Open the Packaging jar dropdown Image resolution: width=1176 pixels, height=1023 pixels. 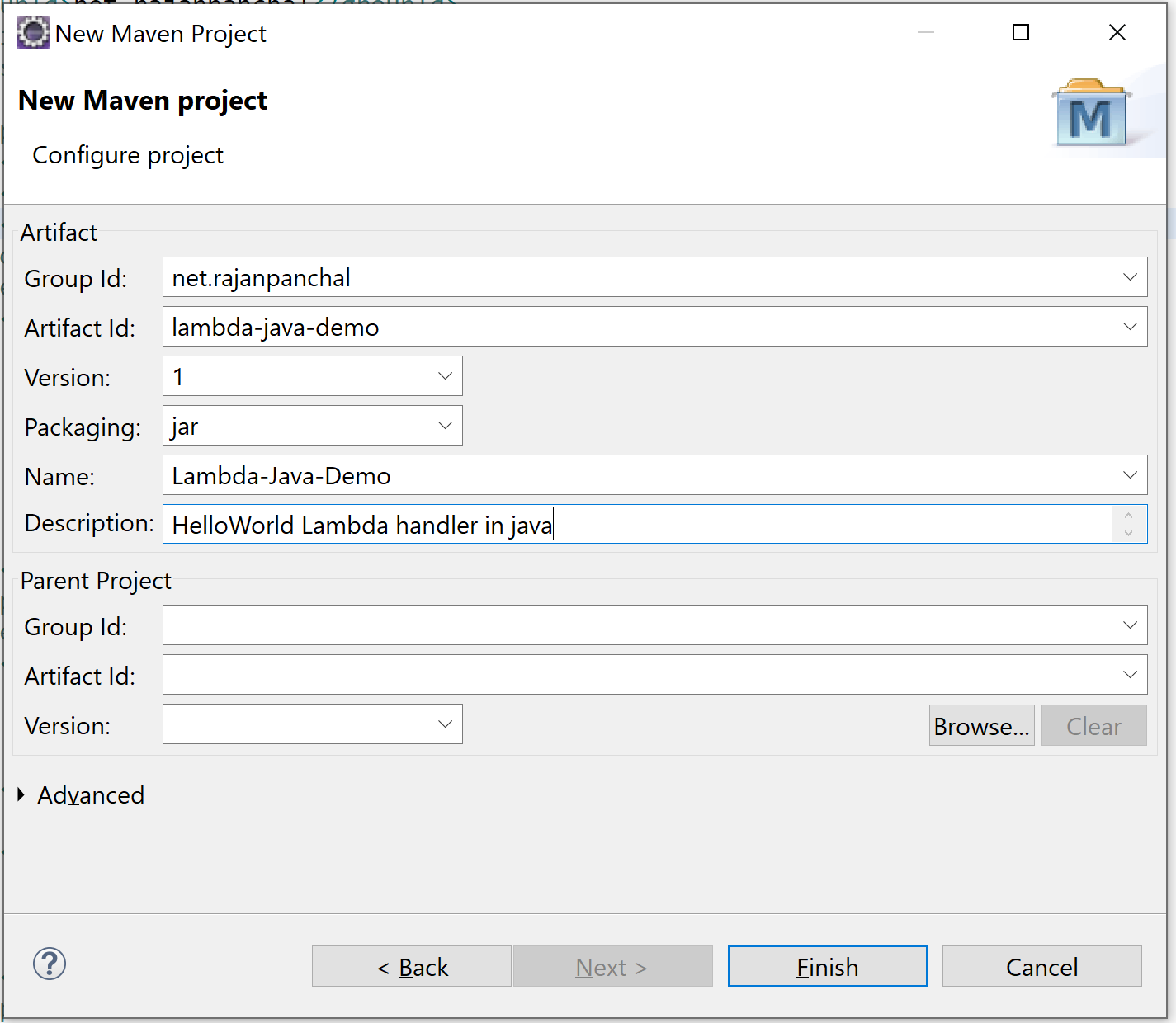[x=445, y=426]
